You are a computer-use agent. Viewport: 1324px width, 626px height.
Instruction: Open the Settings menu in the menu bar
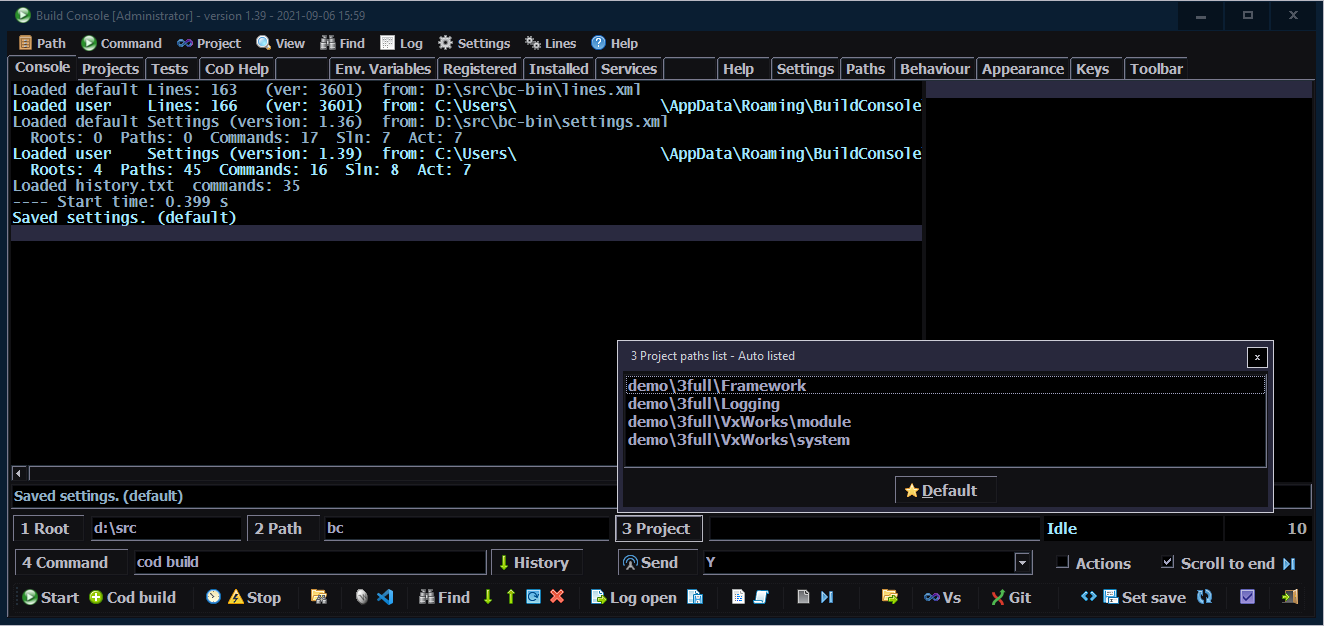pos(475,43)
